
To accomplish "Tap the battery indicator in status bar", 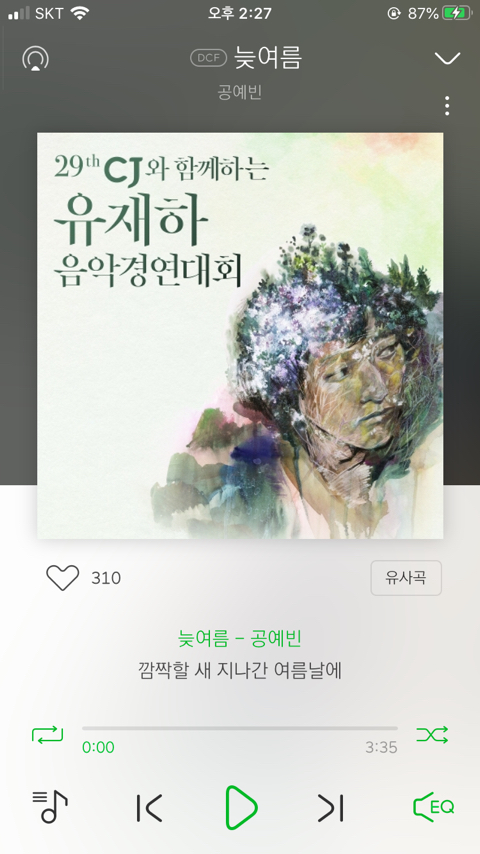I will pos(457,13).
